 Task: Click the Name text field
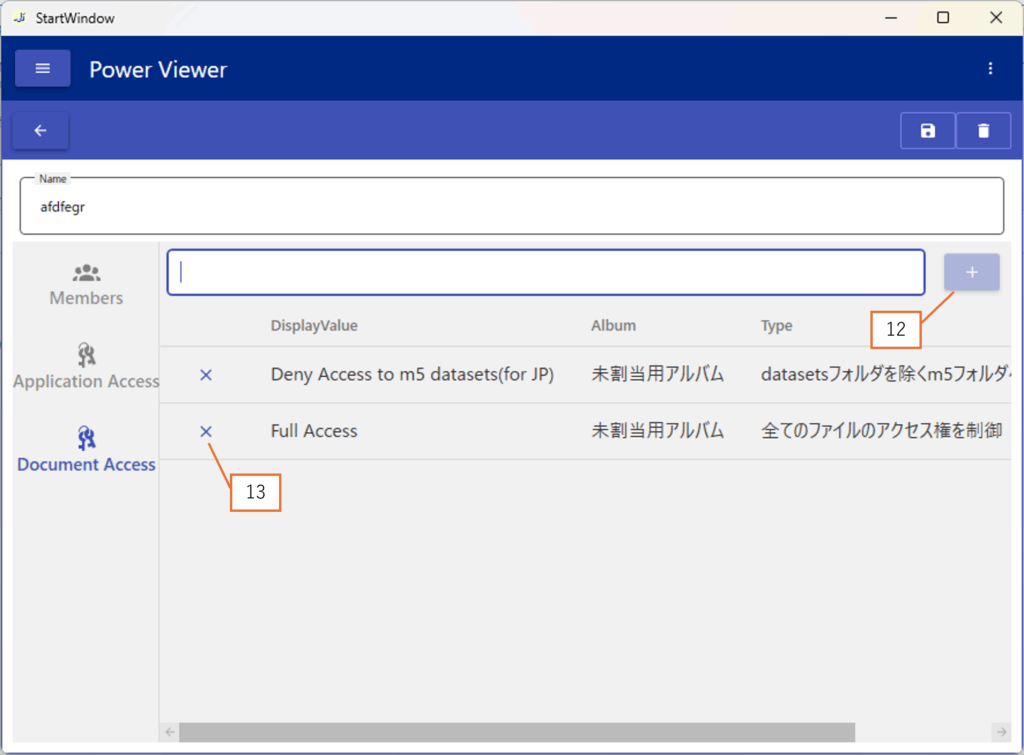[511, 208]
